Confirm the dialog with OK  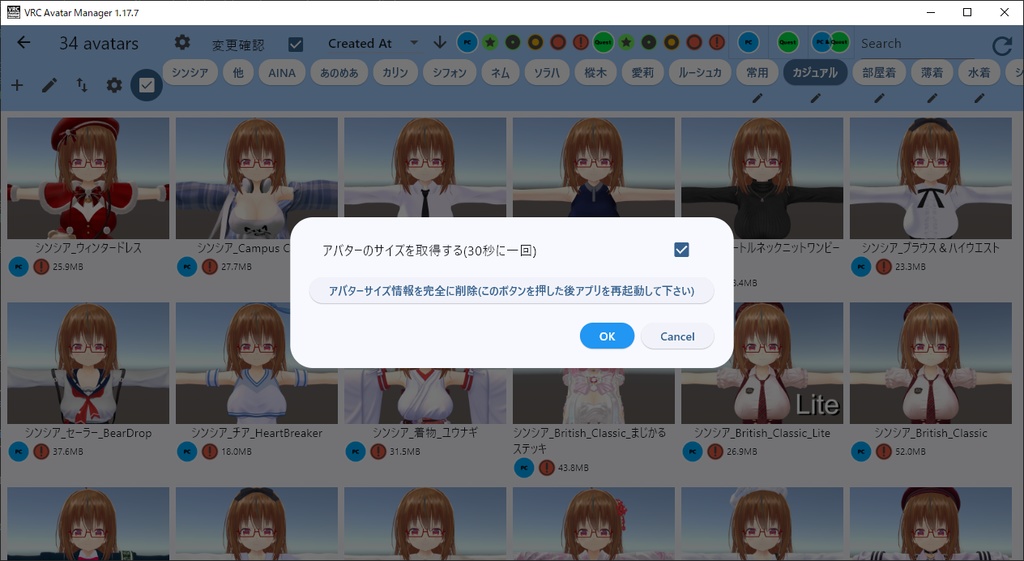point(607,336)
